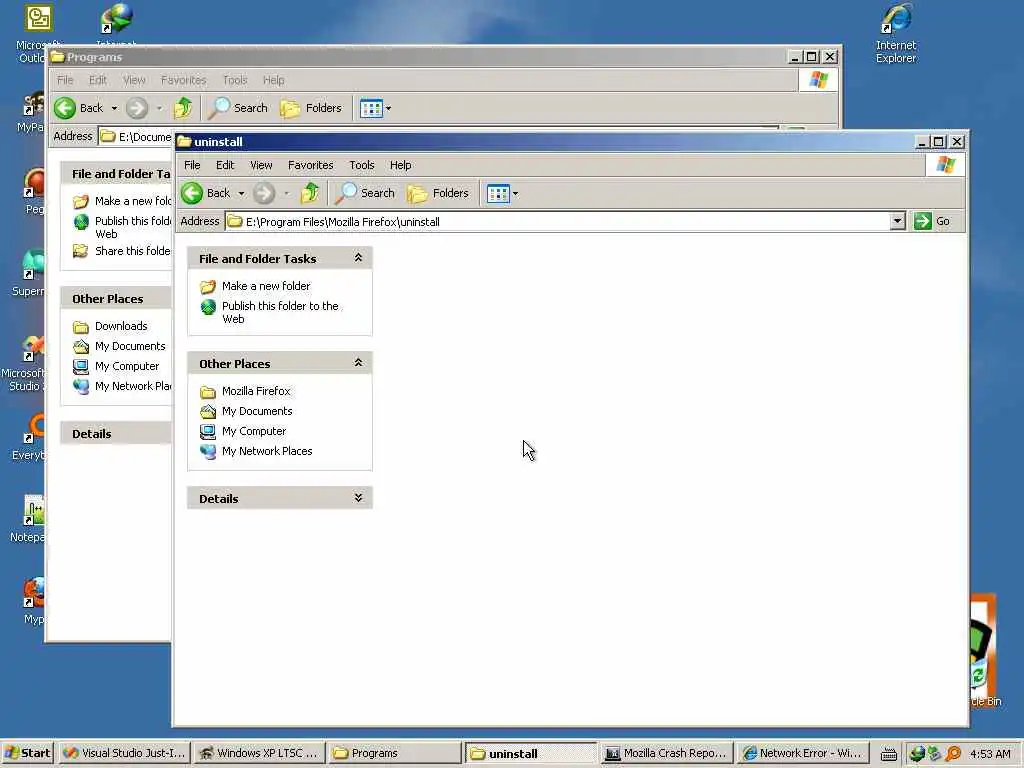Image resolution: width=1024 pixels, height=768 pixels.
Task: Click the 4:53 AM clock
Action: [x=990, y=754]
